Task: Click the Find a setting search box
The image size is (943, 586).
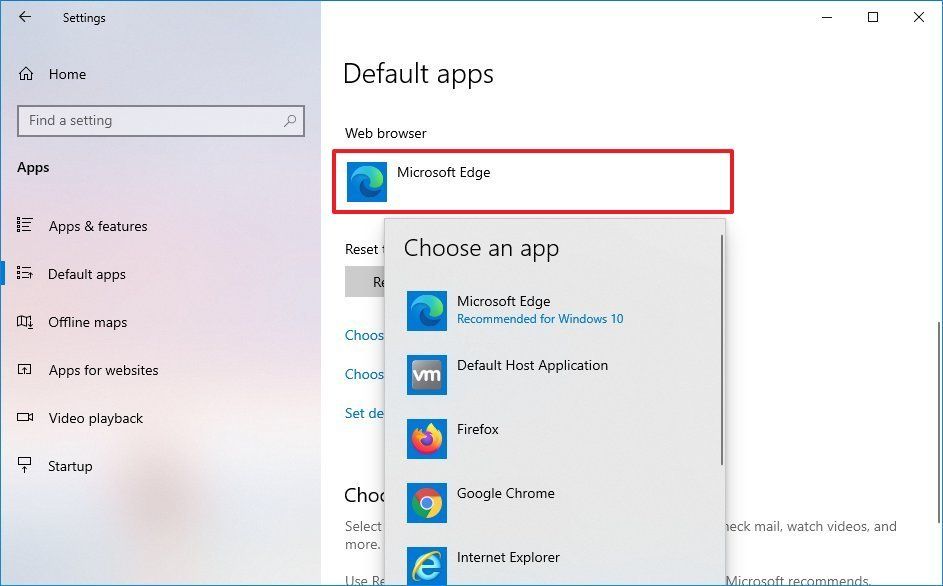Action: tap(160, 121)
